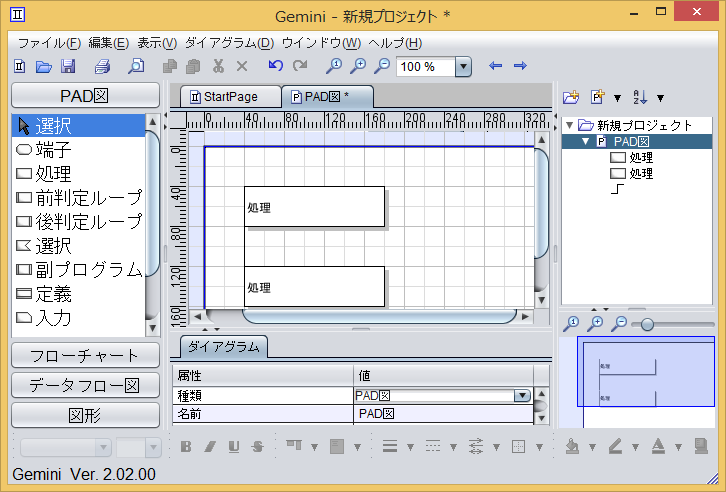Open the zoom percentage dropdown
This screenshot has width=726, height=492.
point(463,67)
